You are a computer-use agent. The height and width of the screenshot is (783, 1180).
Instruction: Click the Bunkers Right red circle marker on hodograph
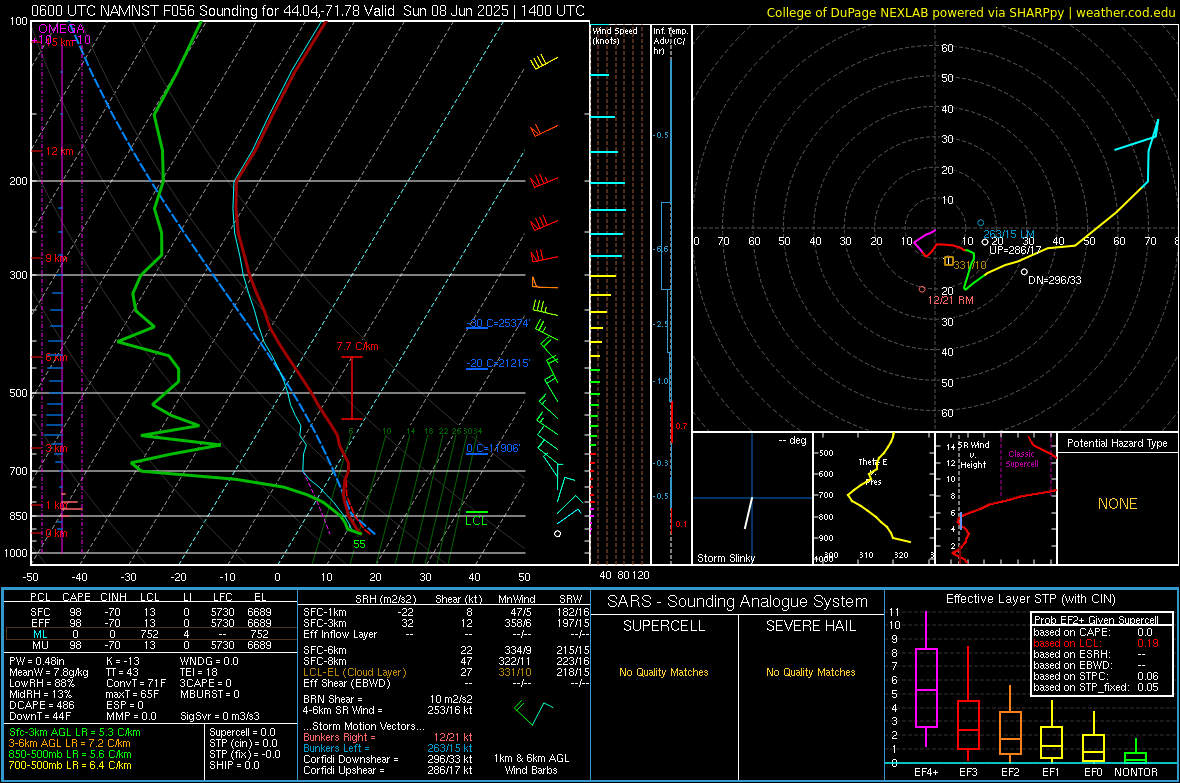pos(923,289)
